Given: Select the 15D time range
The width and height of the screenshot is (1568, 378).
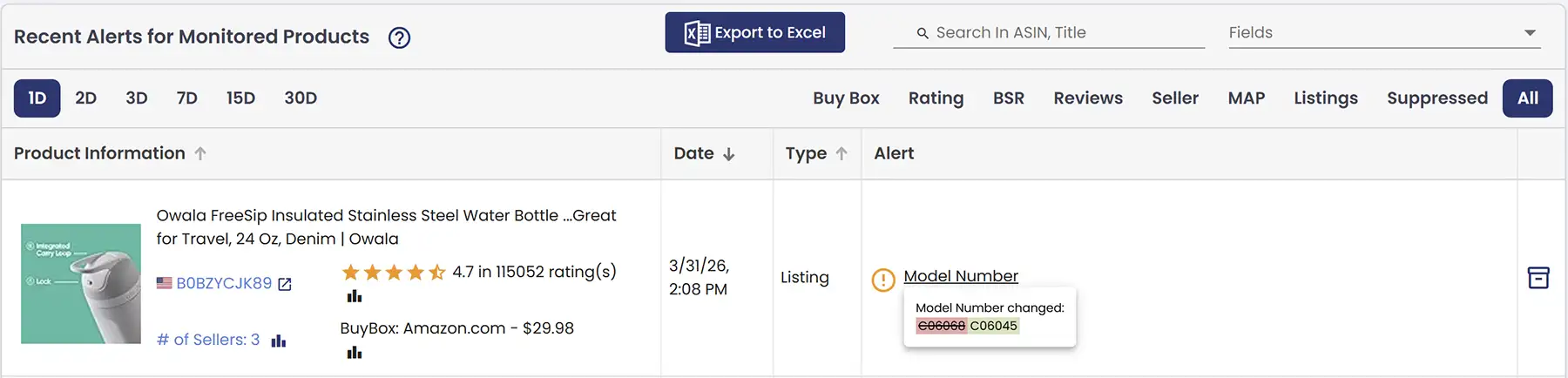Looking at the screenshot, I should click(x=240, y=98).
